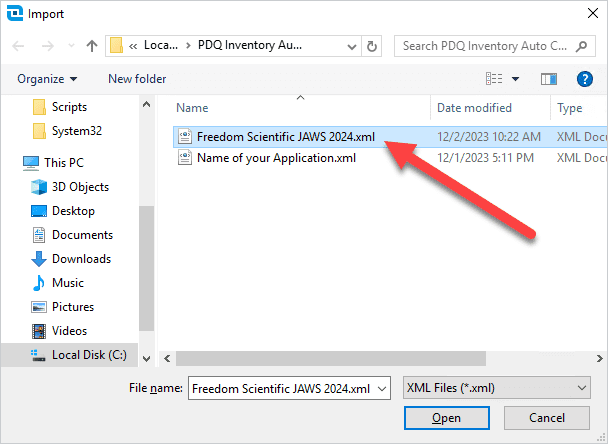Screen dimensions: 608x444
Task: Click the 3D Objects cube icon
Action: point(39,187)
